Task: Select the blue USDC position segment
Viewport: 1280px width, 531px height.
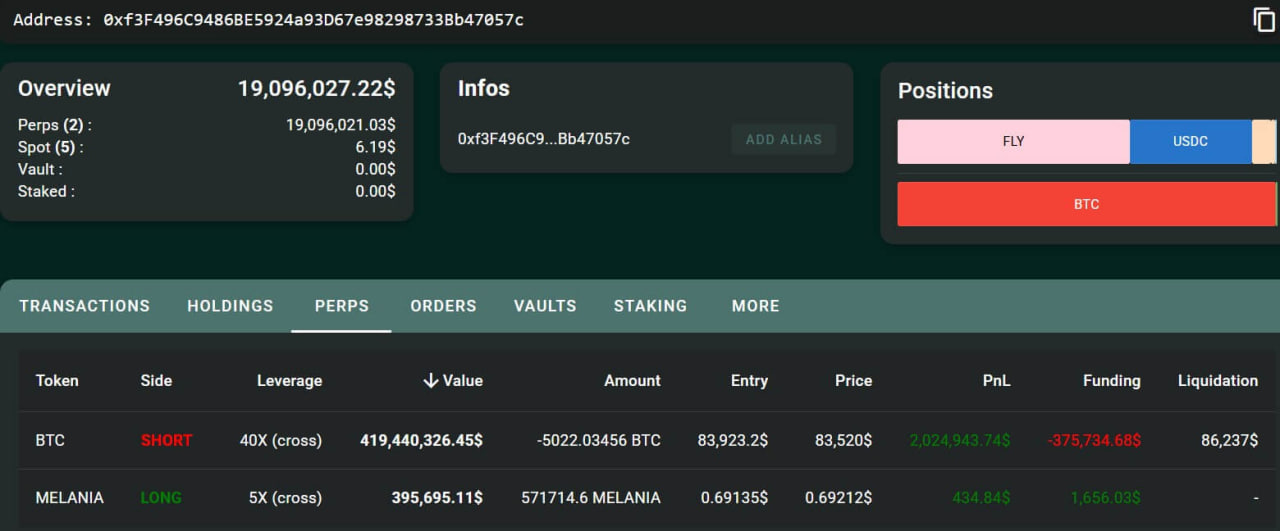Action: point(1190,142)
